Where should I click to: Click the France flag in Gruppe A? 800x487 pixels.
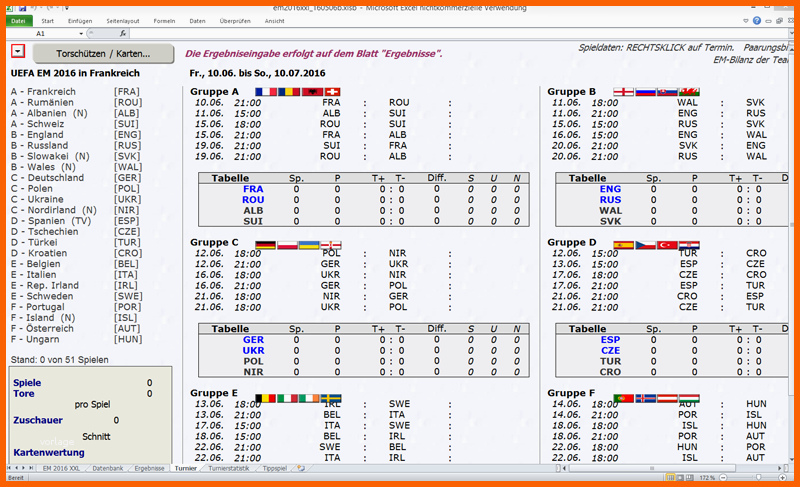(x=265, y=92)
